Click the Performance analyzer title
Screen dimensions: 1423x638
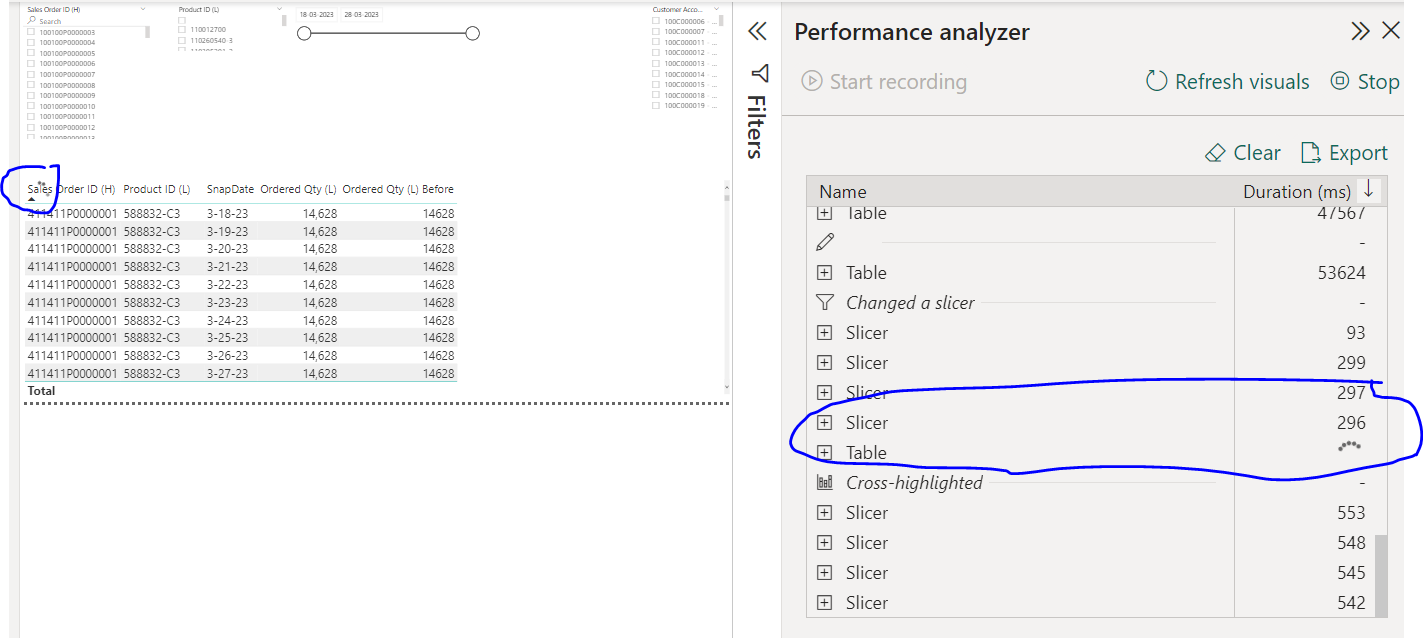[x=912, y=32]
